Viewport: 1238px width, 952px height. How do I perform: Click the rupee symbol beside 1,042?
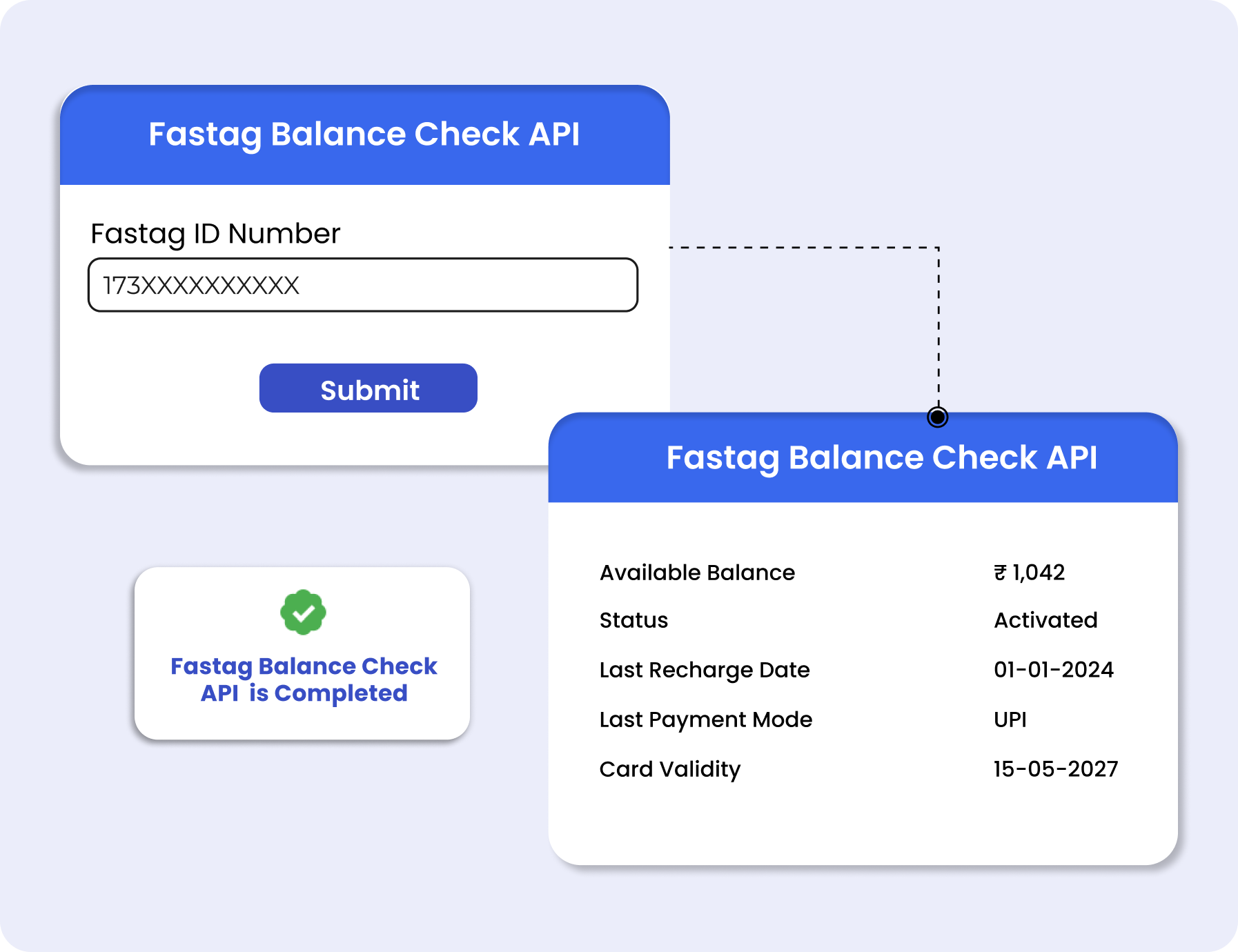point(1000,573)
